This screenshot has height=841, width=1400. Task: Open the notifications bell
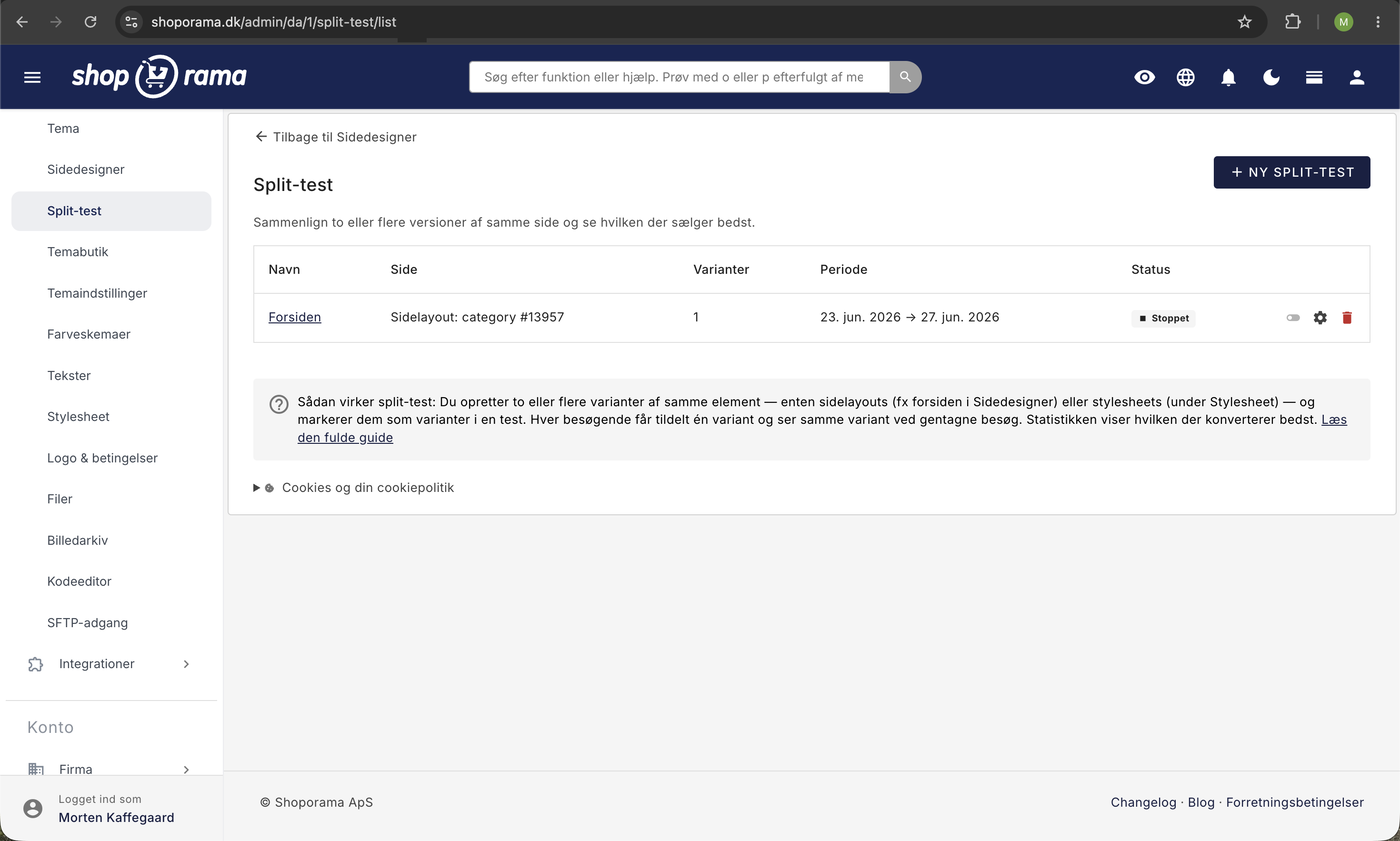pos(1229,77)
